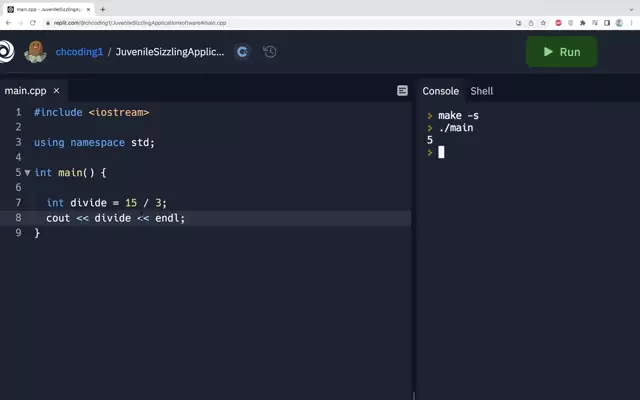The height and width of the screenshot is (400, 640).
Task: Click line number 7 in gutter
Action: (18, 202)
